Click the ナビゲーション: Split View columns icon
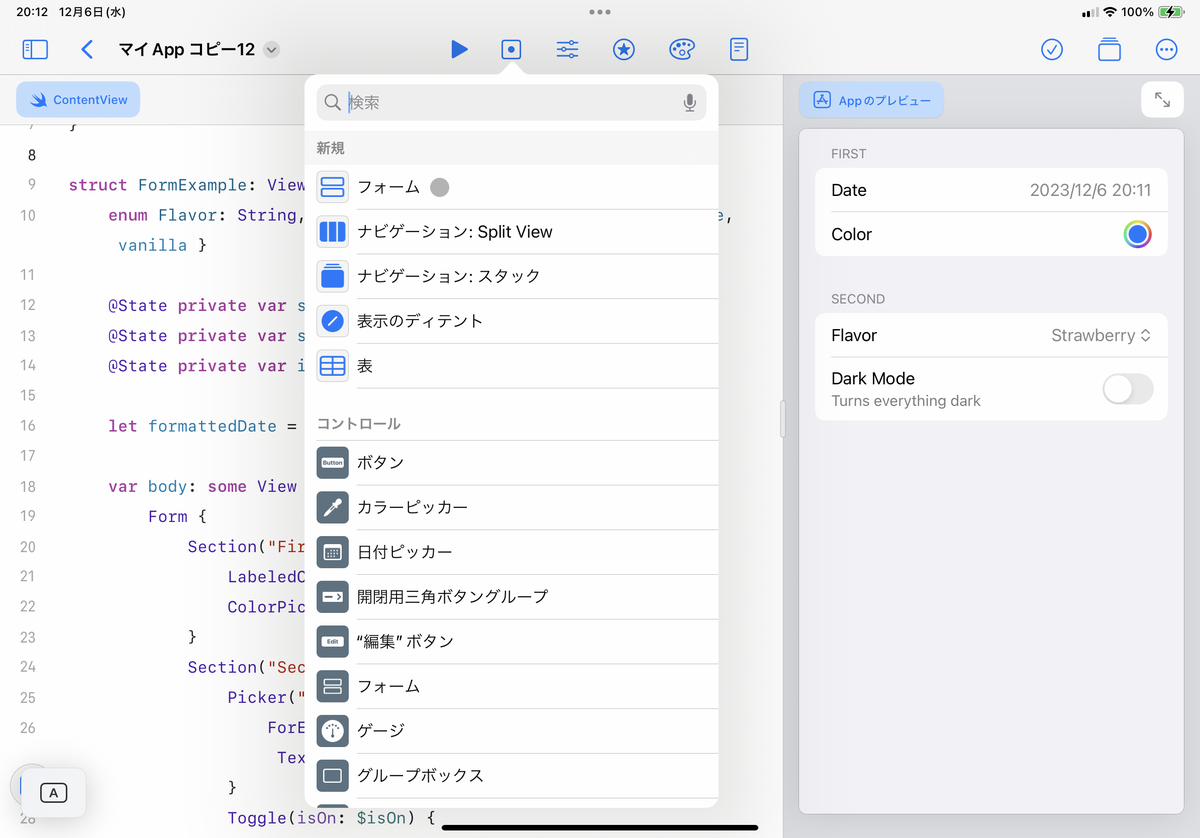Screen dimensions: 1200x838 pyautogui.click(x=333, y=232)
